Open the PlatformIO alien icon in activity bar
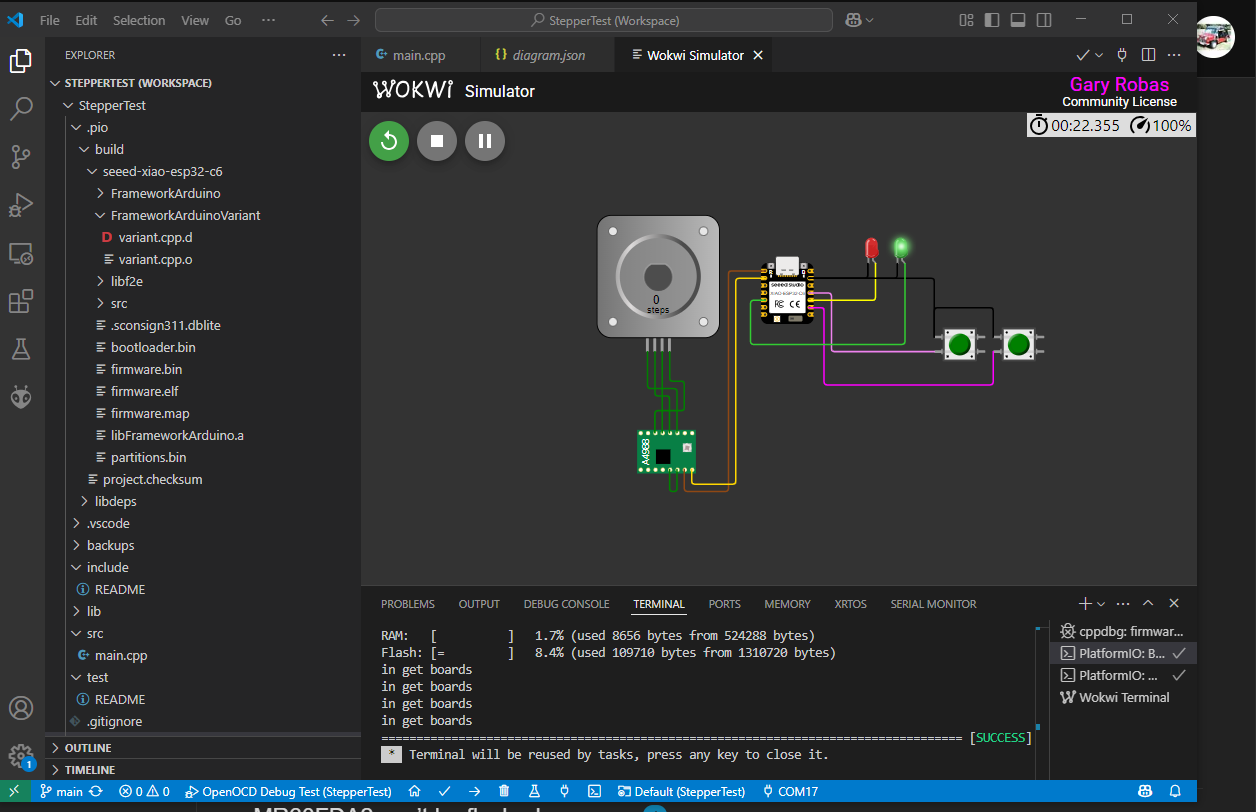Screen dimensions: 1256x812 coord(21,397)
